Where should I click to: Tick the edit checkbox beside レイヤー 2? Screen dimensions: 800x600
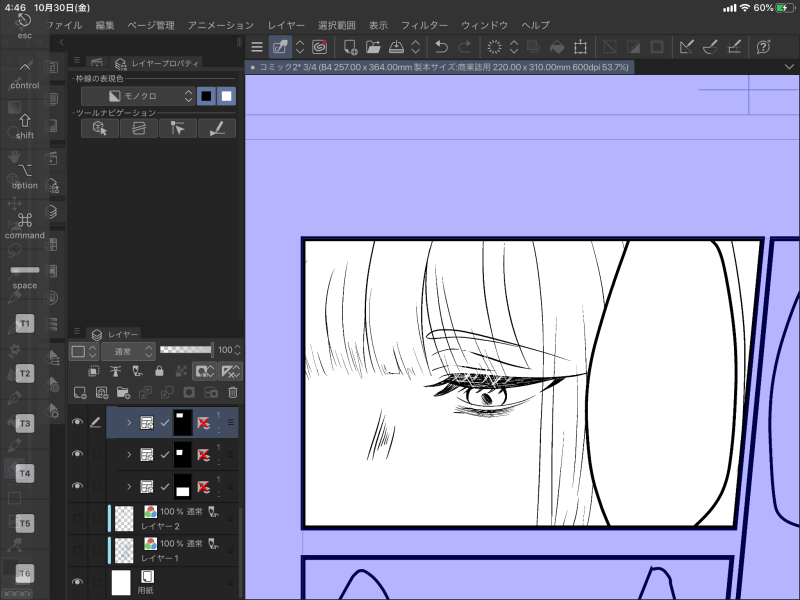pyautogui.click(x=96, y=518)
